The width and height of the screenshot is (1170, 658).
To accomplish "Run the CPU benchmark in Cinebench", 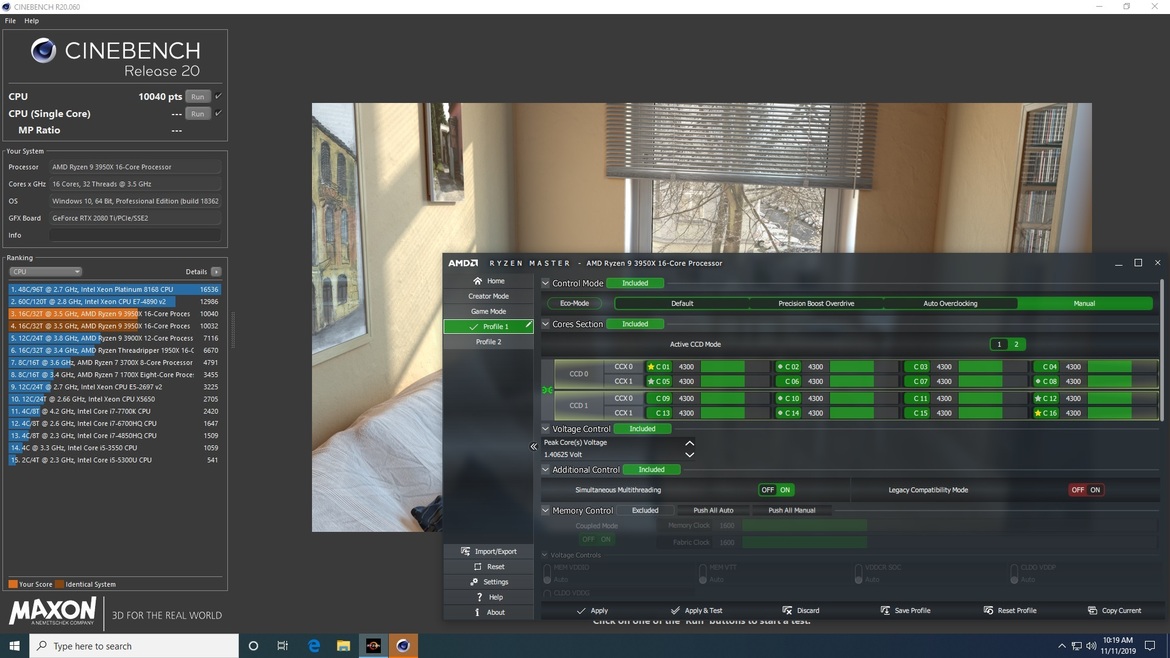I will pyautogui.click(x=198, y=96).
